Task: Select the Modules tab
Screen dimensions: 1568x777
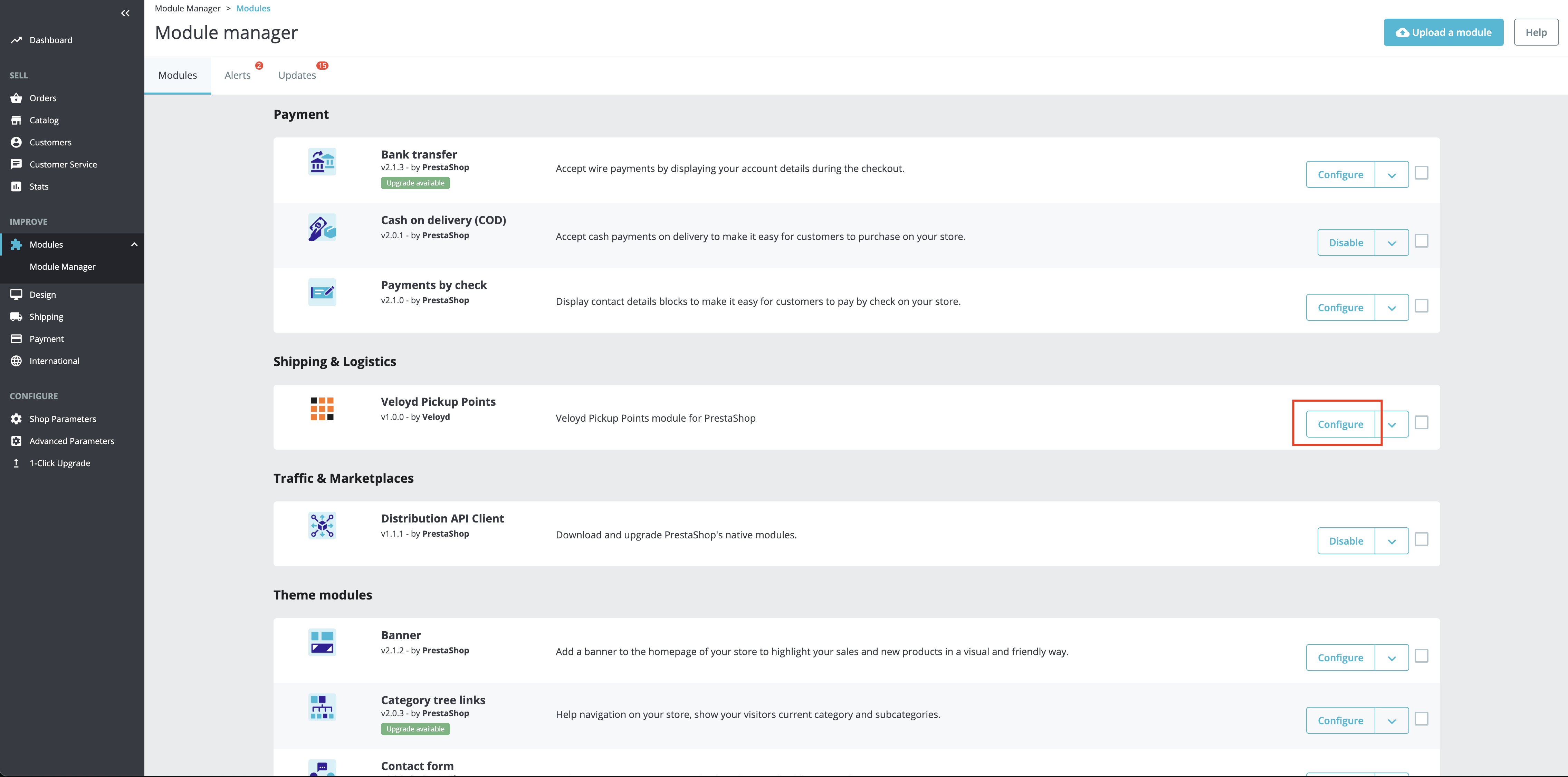Action: (x=178, y=75)
